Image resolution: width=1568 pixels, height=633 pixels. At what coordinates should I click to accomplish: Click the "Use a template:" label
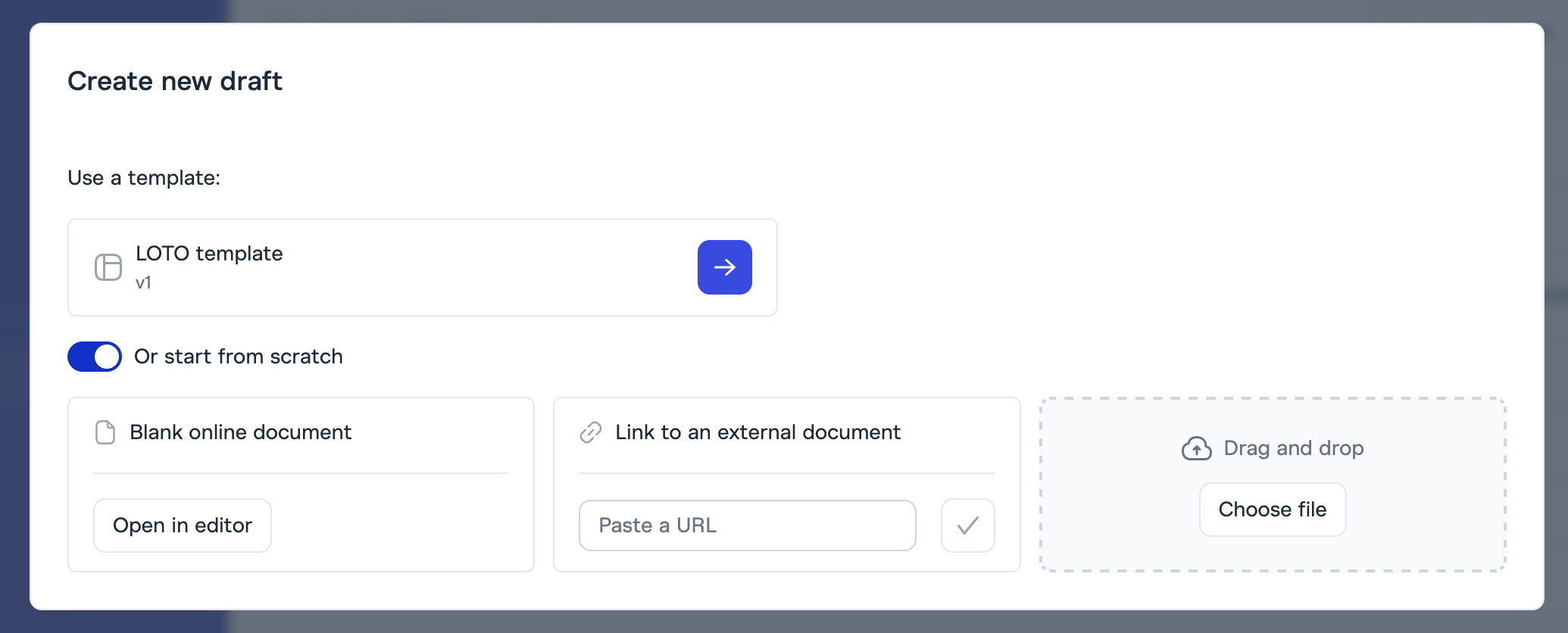(x=144, y=178)
